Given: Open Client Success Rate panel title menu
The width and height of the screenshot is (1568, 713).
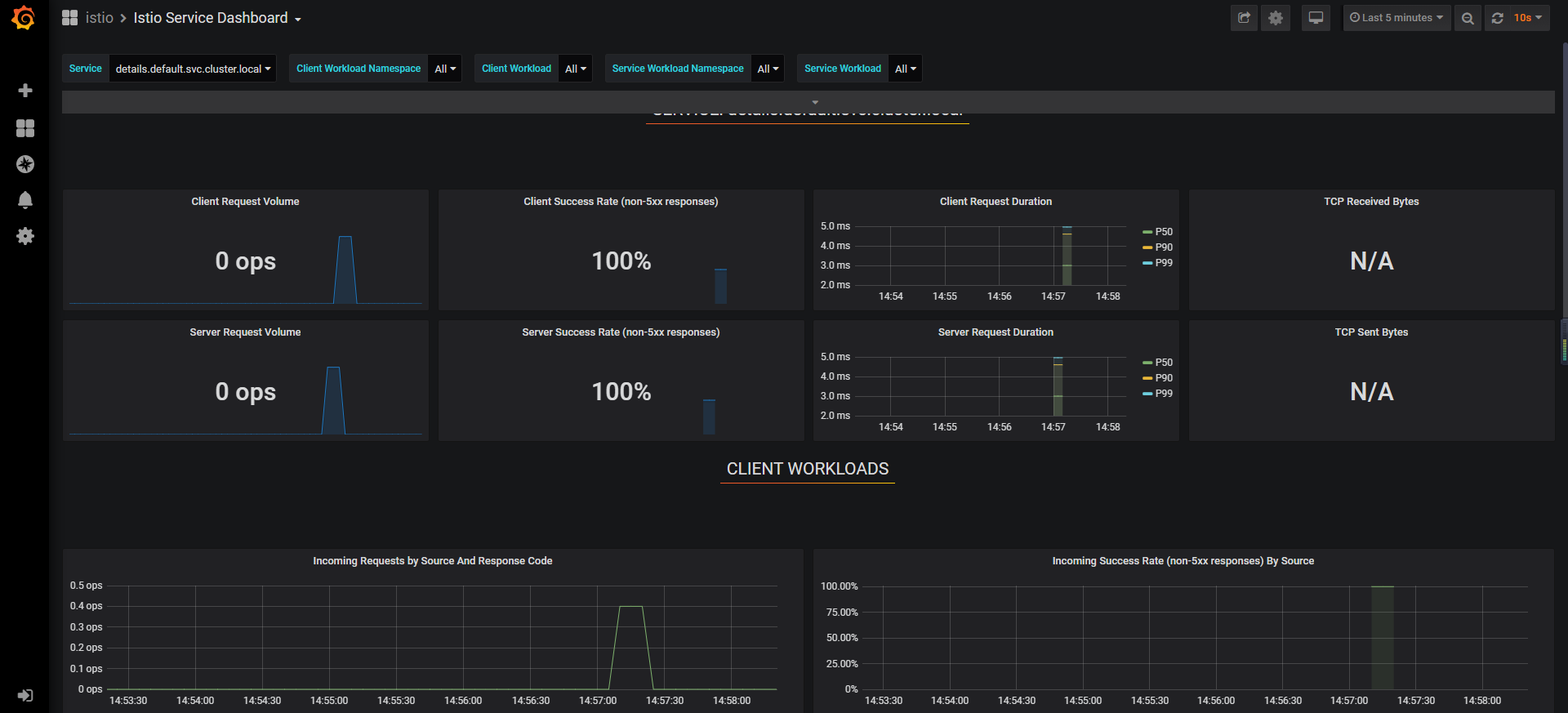Looking at the screenshot, I should pyautogui.click(x=621, y=202).
